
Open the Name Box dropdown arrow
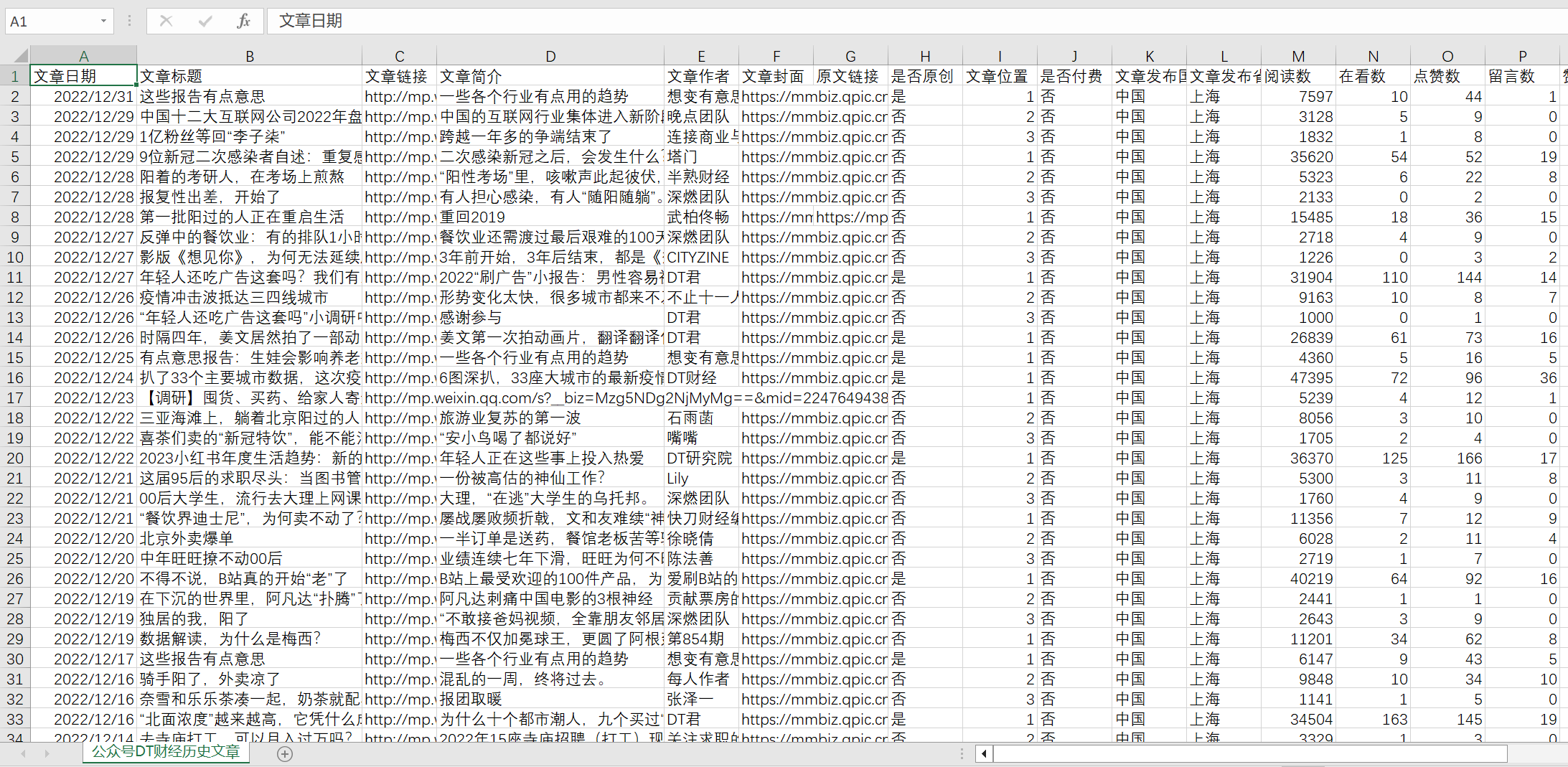pos(103,21)
